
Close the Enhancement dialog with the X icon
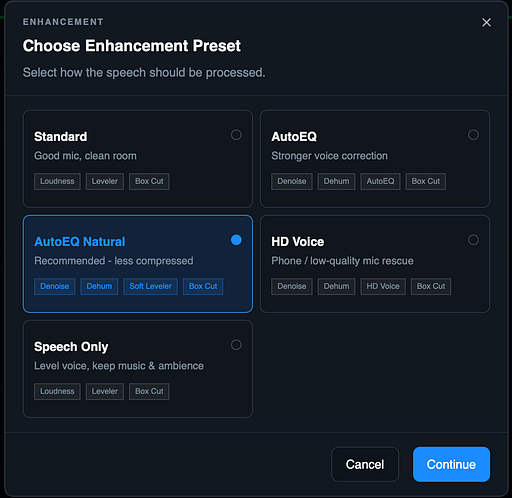coord(486,22)
